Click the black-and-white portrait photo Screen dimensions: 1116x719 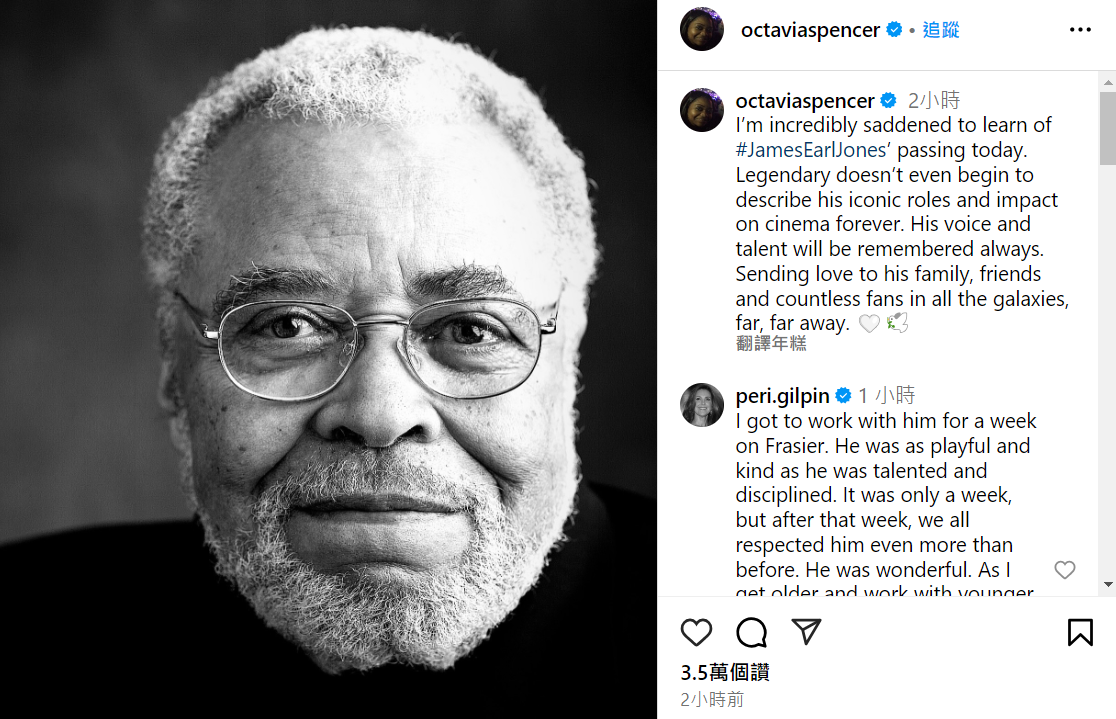pos(328,360)
